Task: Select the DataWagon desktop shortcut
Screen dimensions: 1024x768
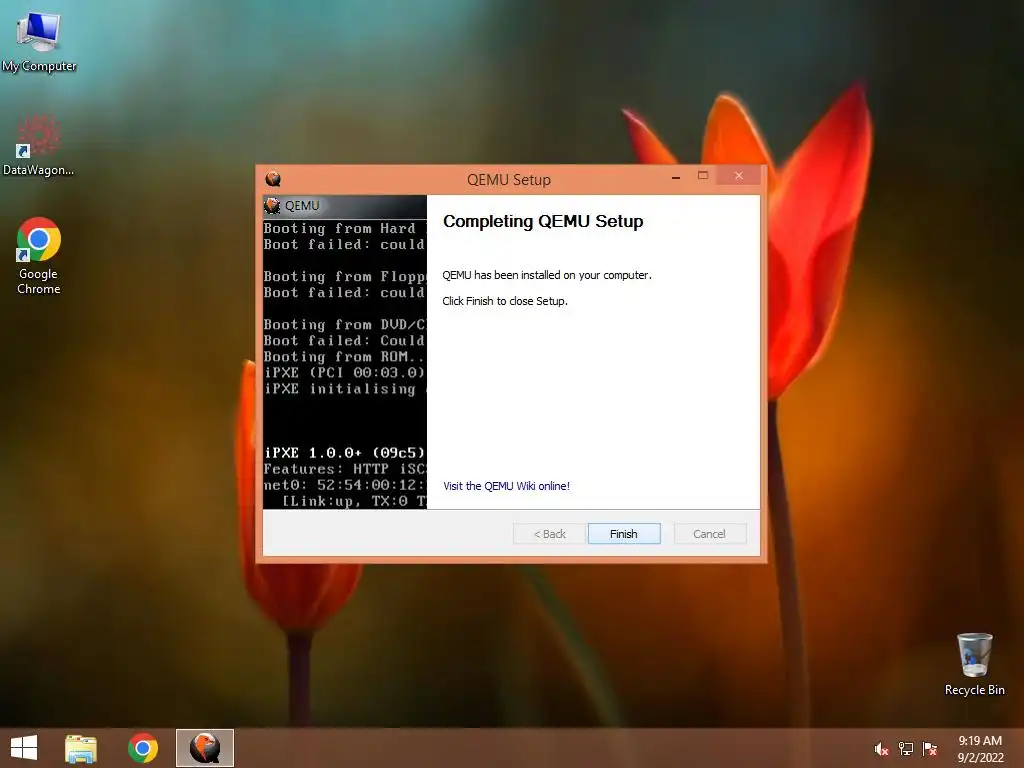Action: point(38,145)
